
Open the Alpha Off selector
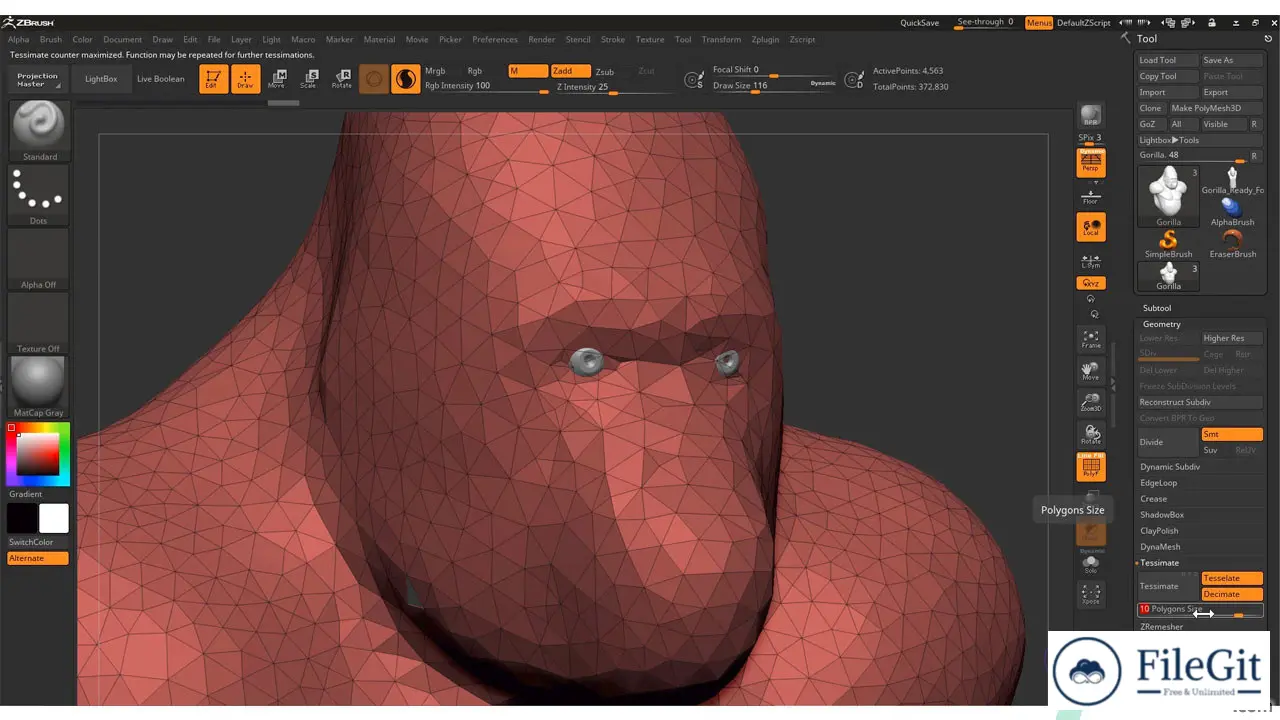pyautogui.click(x=39, y=259)
